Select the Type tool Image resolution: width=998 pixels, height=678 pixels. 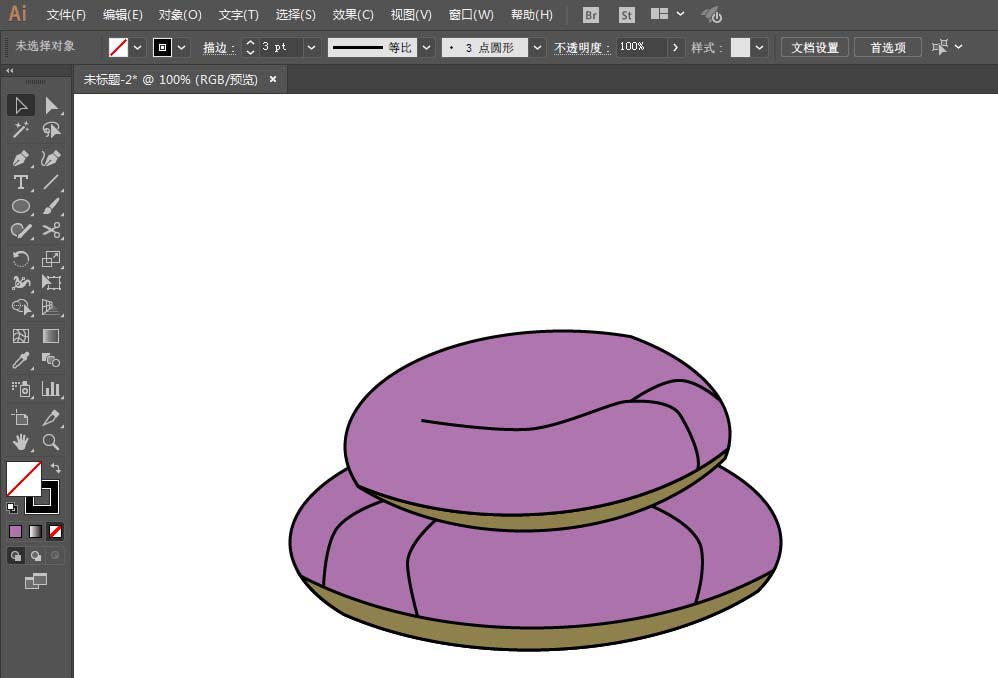20,183
